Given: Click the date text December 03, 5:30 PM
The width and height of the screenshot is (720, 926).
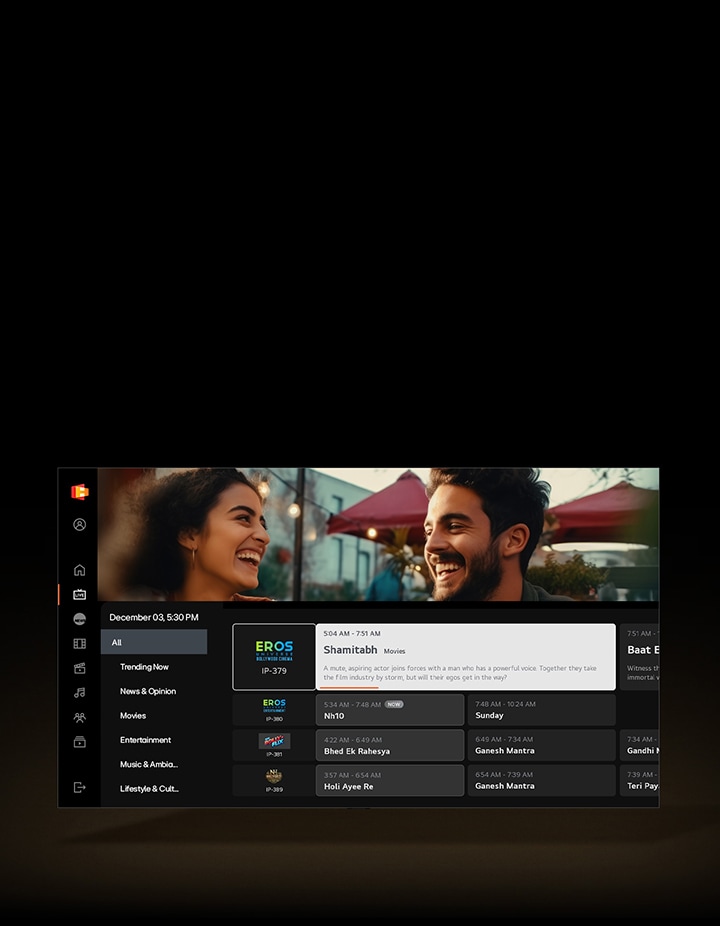Looking at the screenshot, I should pyautogui.click(x=154, y=617).
